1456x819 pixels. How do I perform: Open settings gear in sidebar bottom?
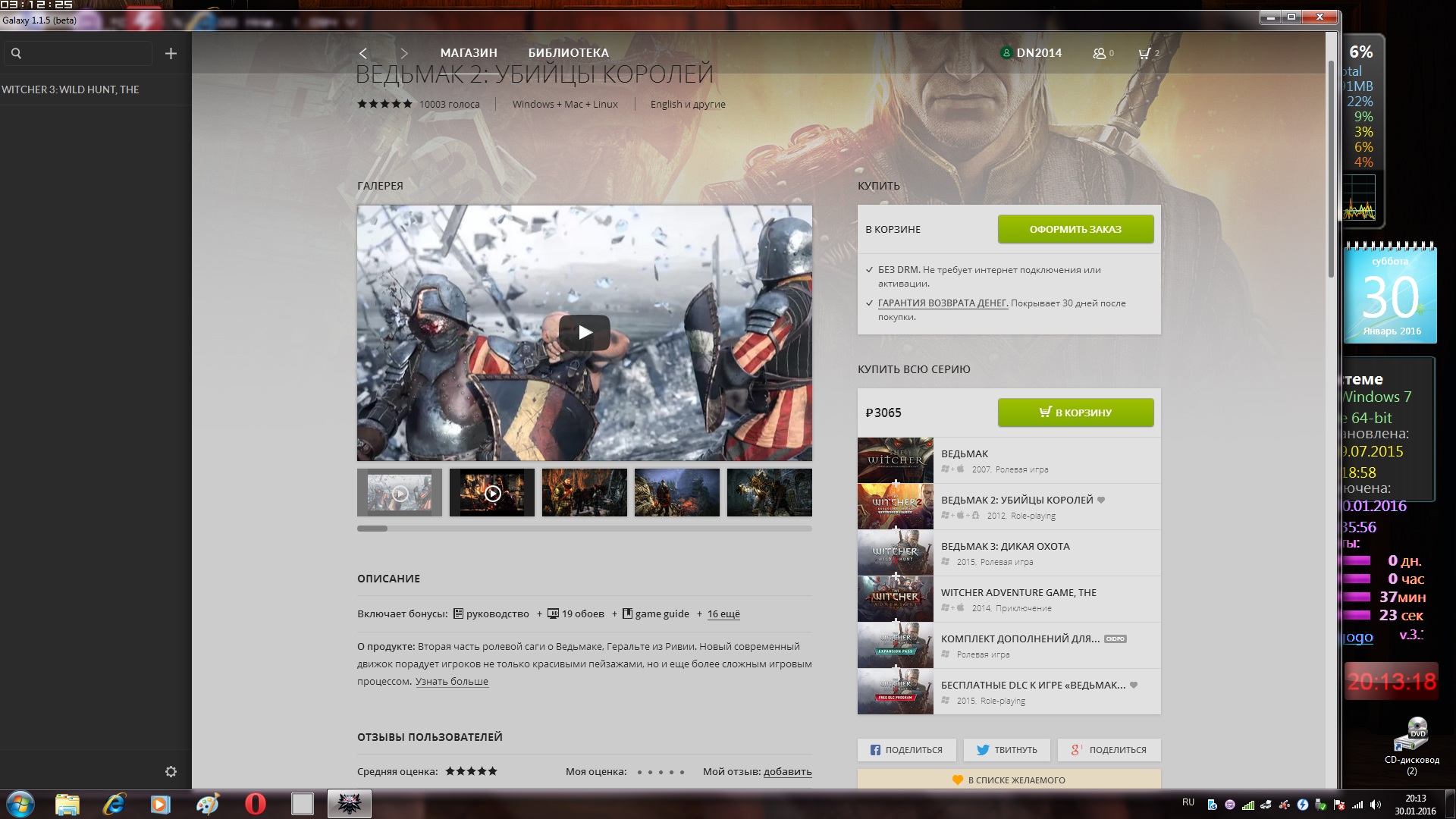click(171, 771)
